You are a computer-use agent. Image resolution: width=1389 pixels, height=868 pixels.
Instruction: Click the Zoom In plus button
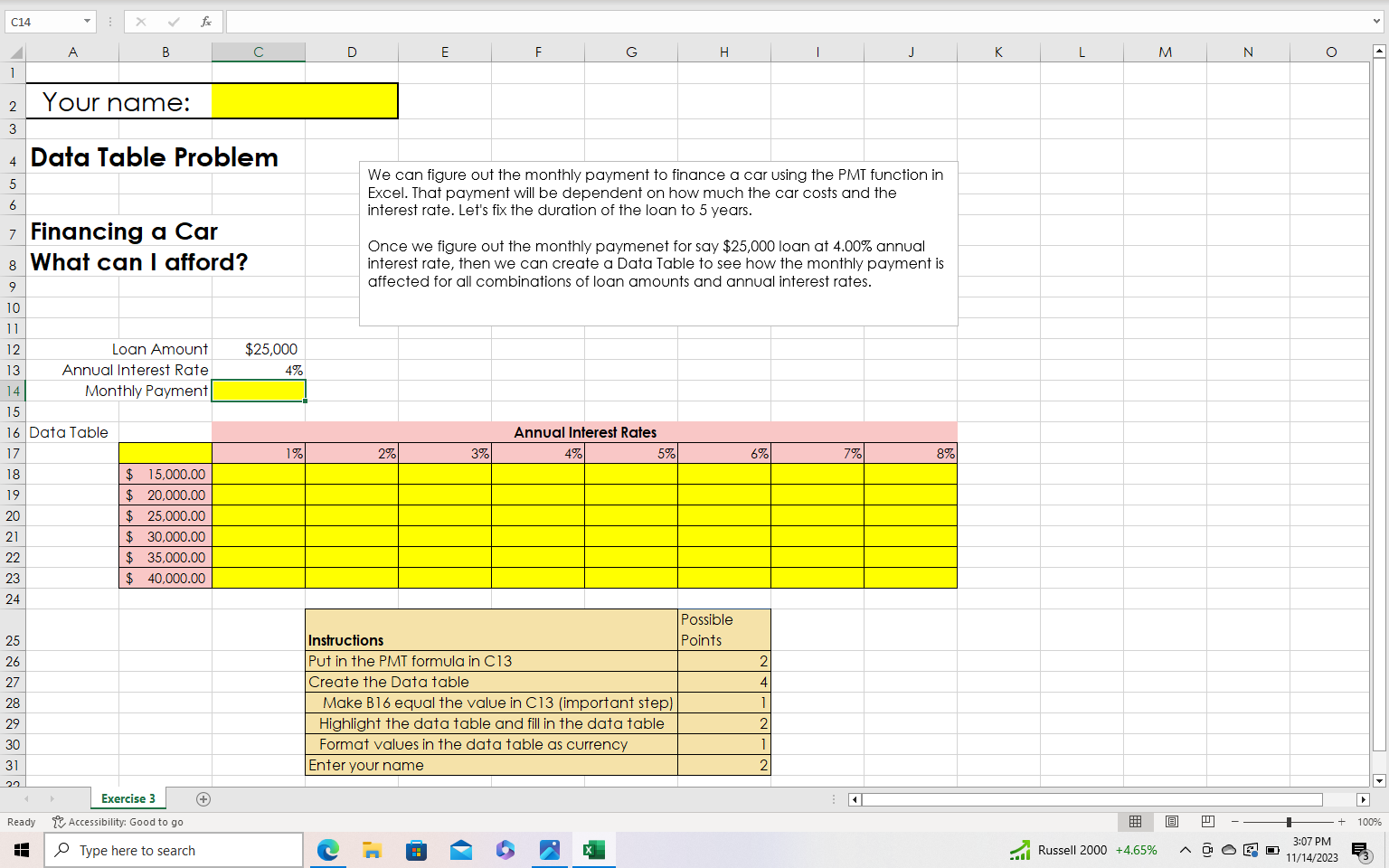coord(1341,822)
